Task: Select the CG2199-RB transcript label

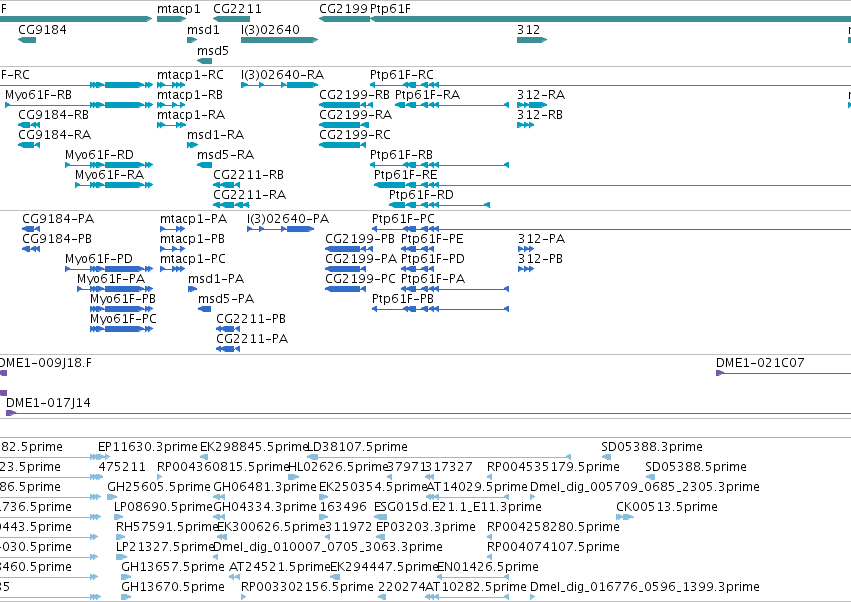Action: [x=354, y=95]
